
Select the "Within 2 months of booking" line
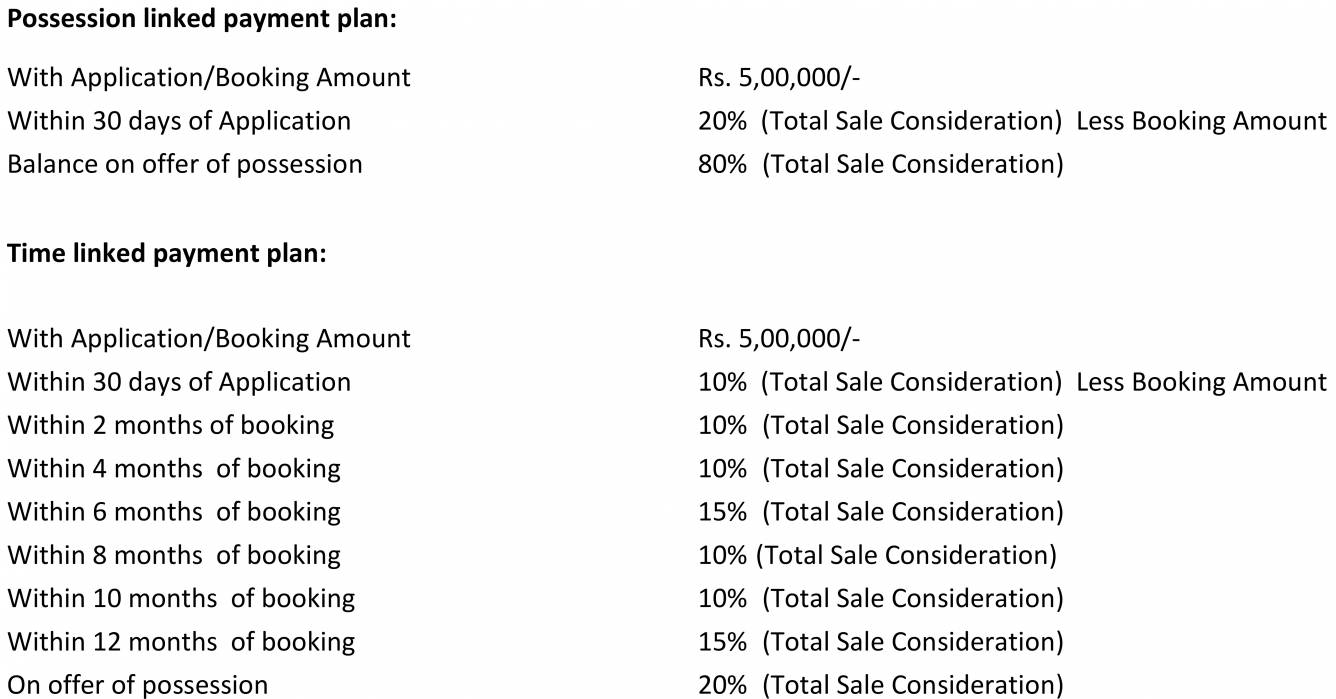pos(171,425)
